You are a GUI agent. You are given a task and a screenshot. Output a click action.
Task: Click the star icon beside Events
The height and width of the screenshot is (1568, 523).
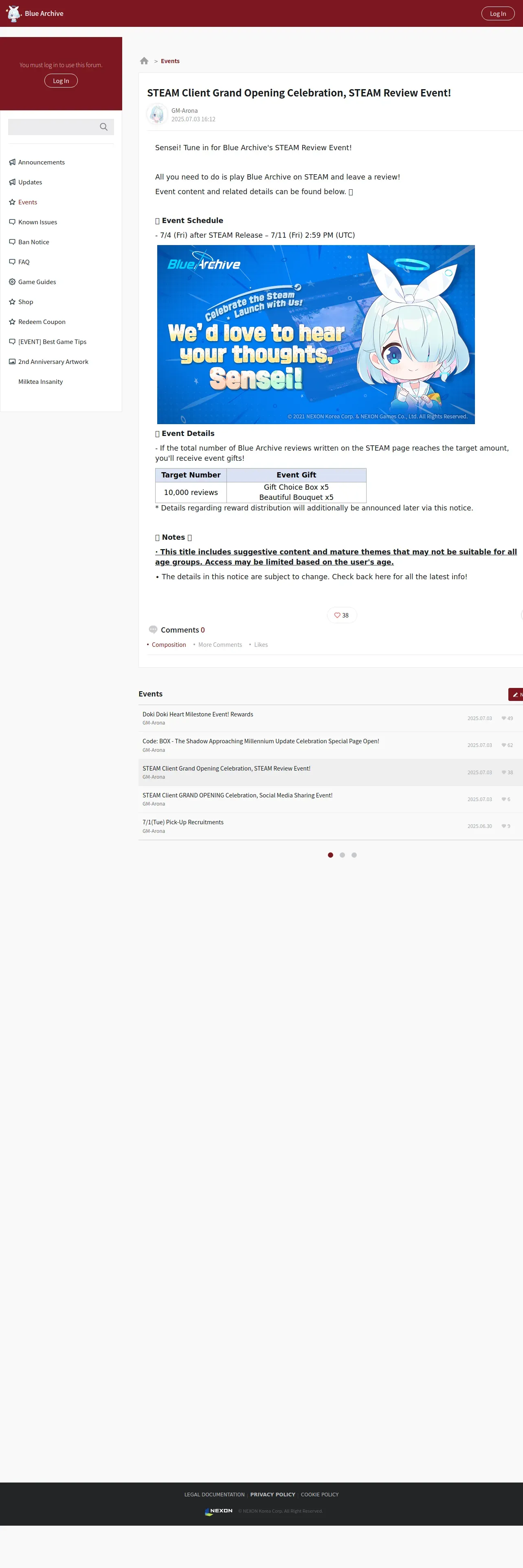click(x=12, y=202)
